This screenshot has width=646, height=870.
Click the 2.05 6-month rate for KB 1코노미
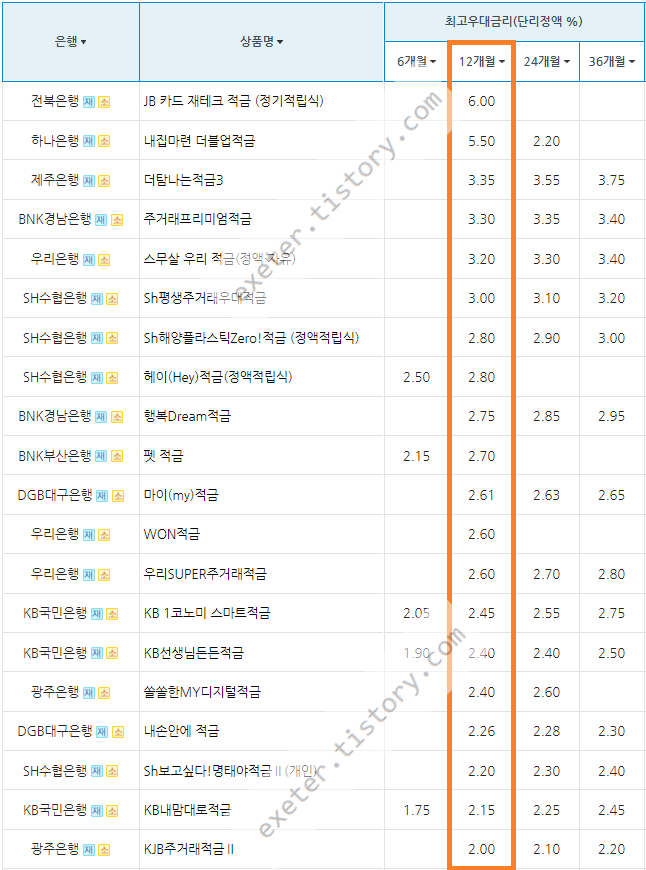(x=416, y=614)
